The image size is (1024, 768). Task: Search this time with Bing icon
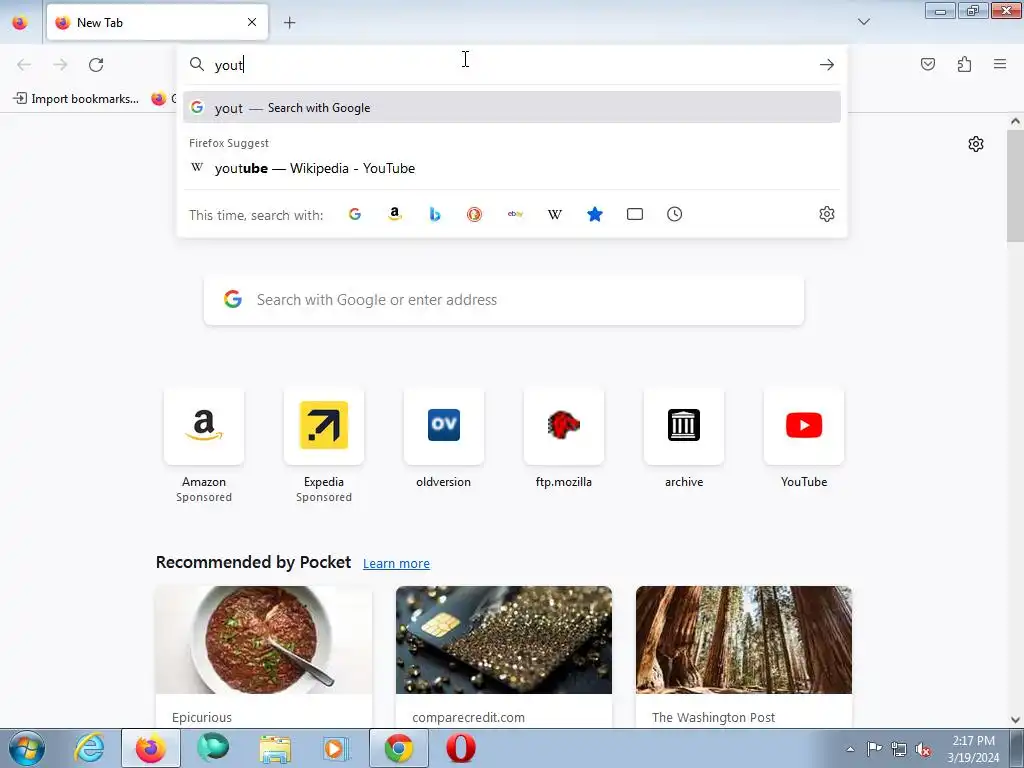coord(434,214)
